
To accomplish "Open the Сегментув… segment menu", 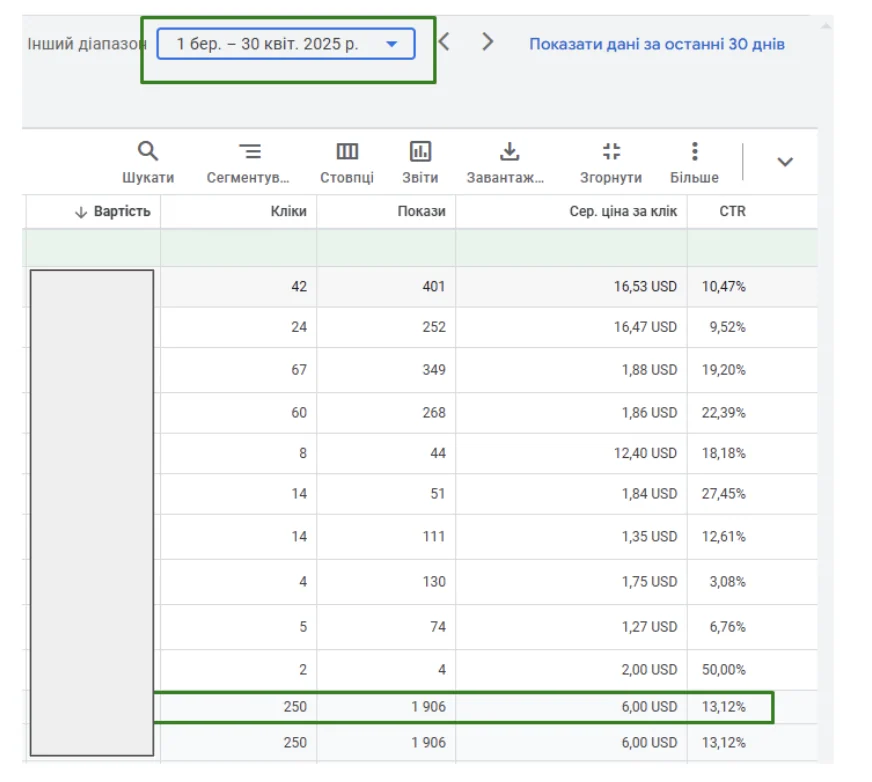I will (x=249, y=162).
